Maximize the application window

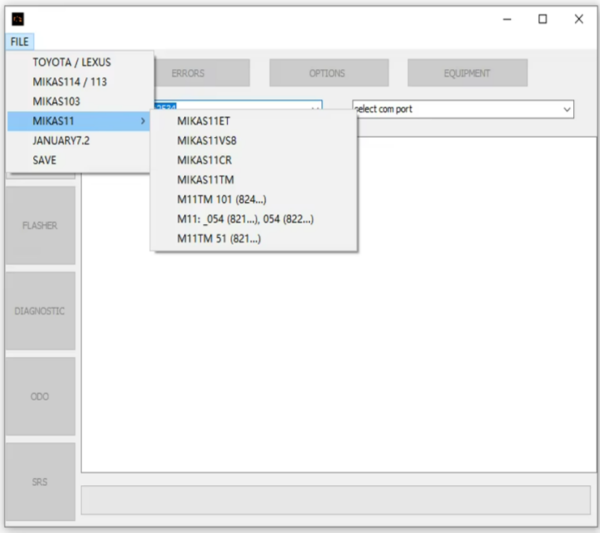click(x=543, y=19)
